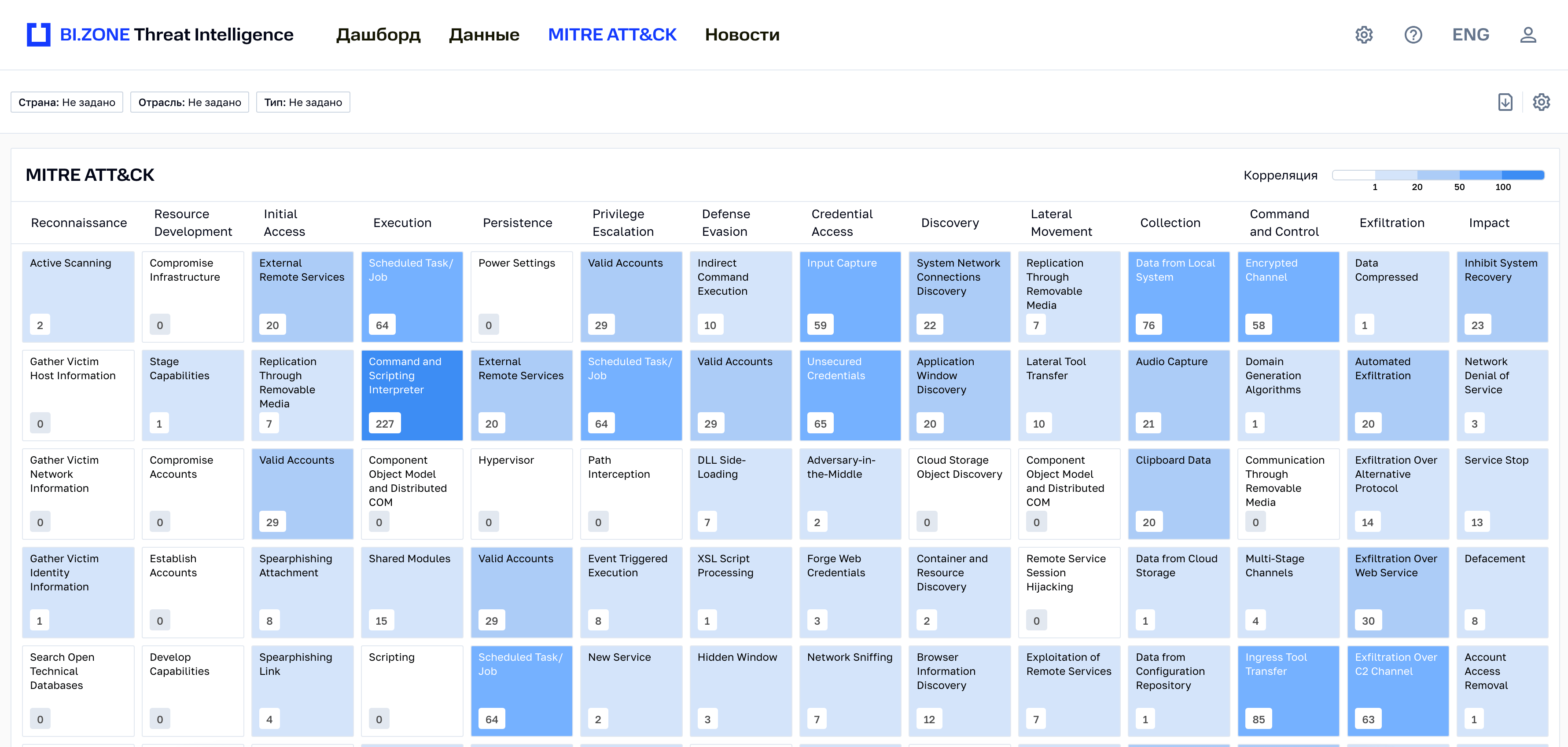Open the help question mark icon
Image resolution: width=1568 pixels, height=747 pixels.
[1413, 35]
